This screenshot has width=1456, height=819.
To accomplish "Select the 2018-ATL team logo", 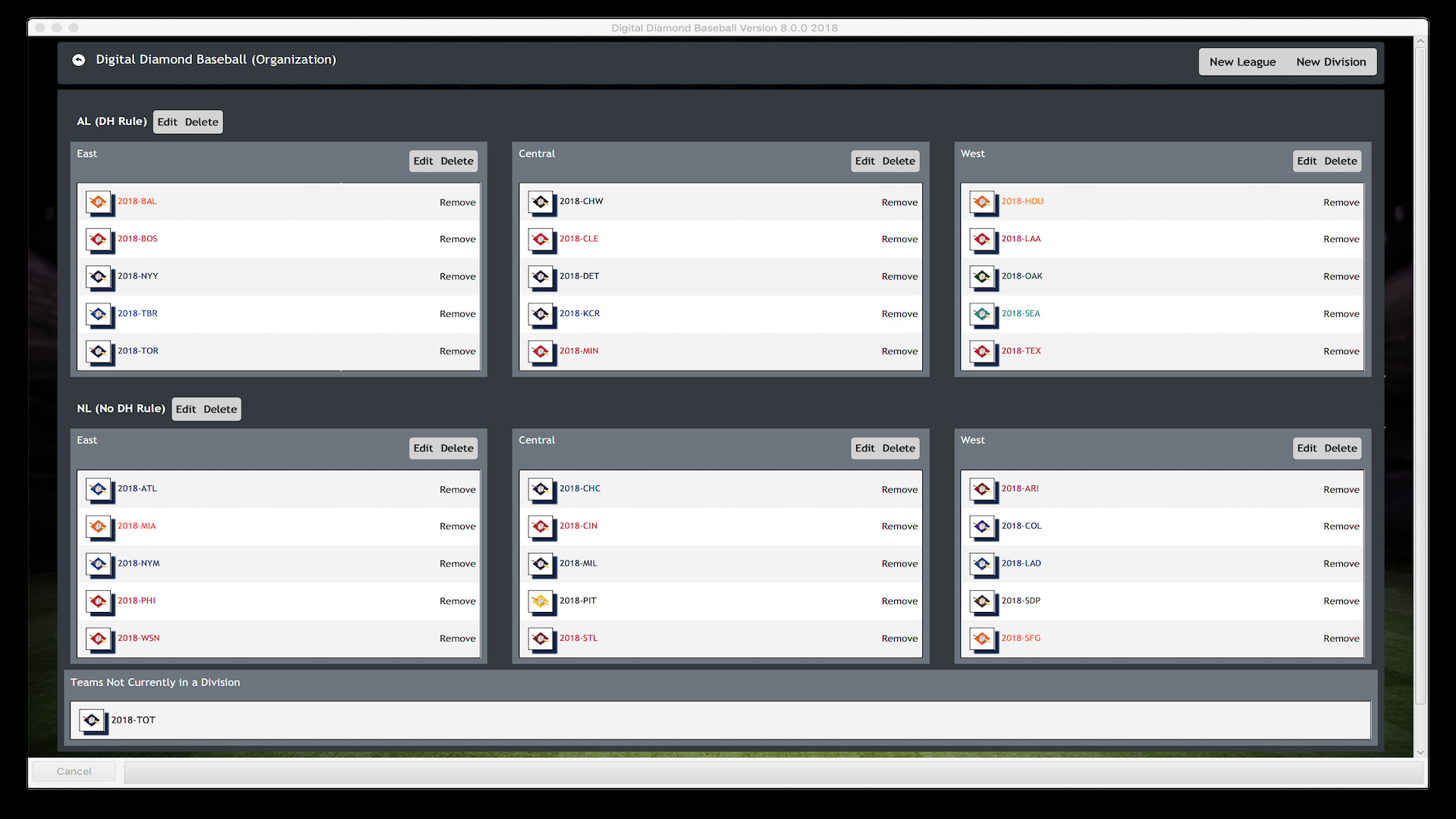I will tap(99, 490).
